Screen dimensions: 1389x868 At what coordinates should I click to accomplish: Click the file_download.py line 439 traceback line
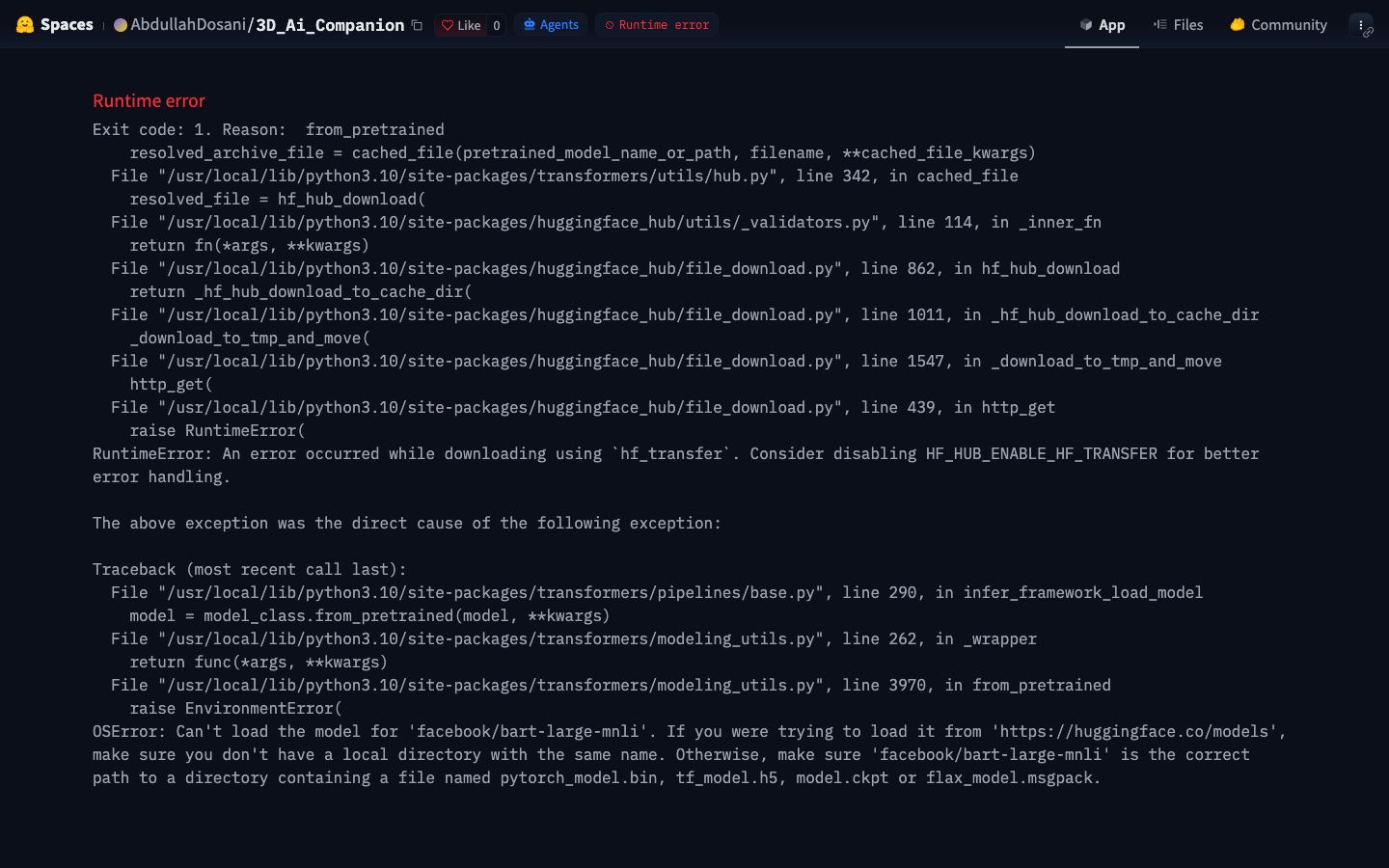pyautogui.click(x=583, y=407)
